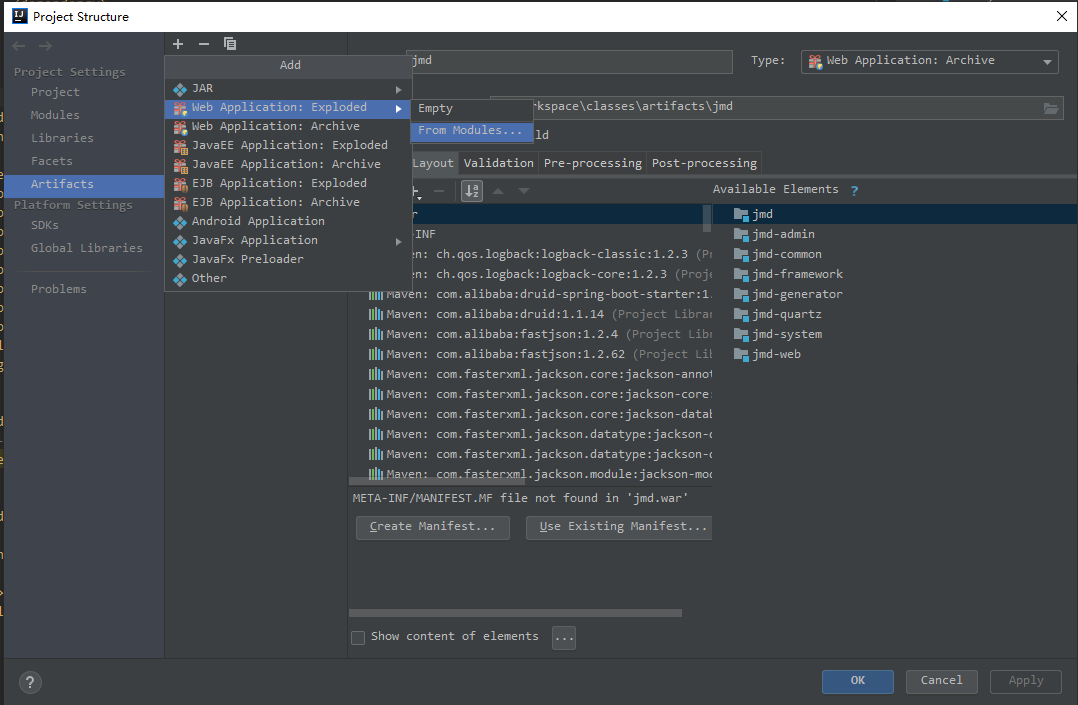Select Artifacts in the sidebar

(84, 184)
